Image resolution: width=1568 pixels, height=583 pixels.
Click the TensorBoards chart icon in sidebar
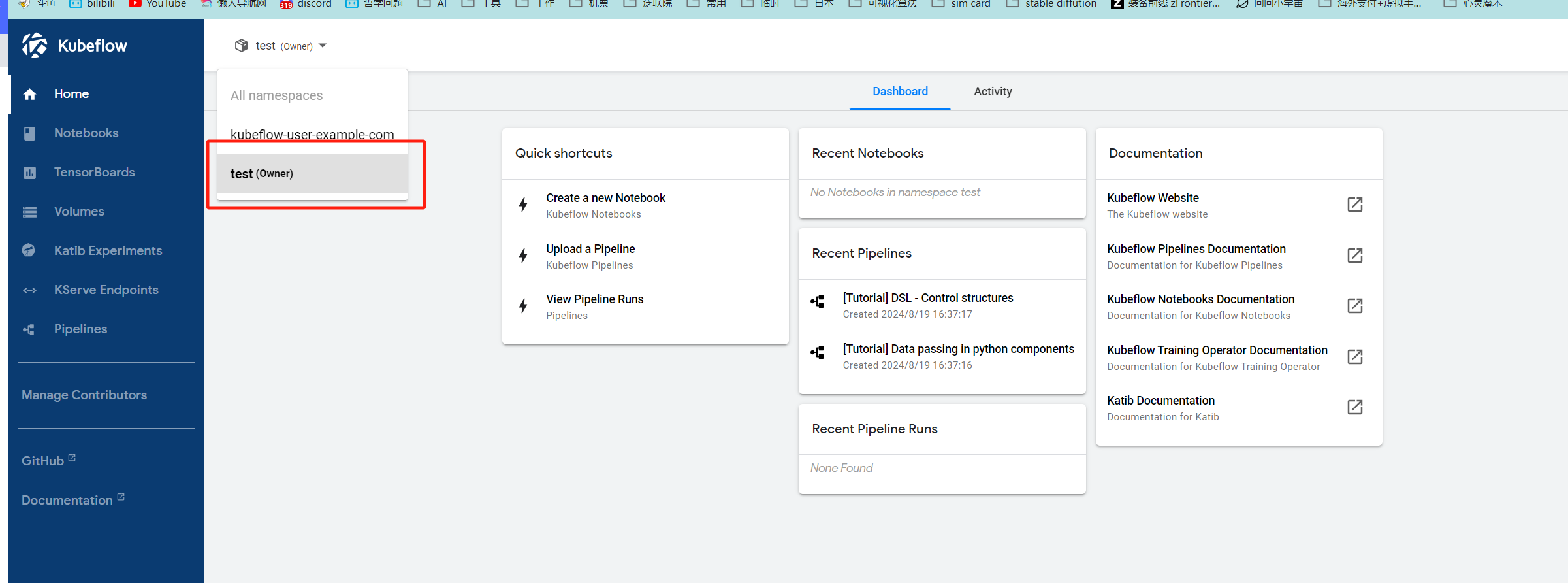point(29,173)
